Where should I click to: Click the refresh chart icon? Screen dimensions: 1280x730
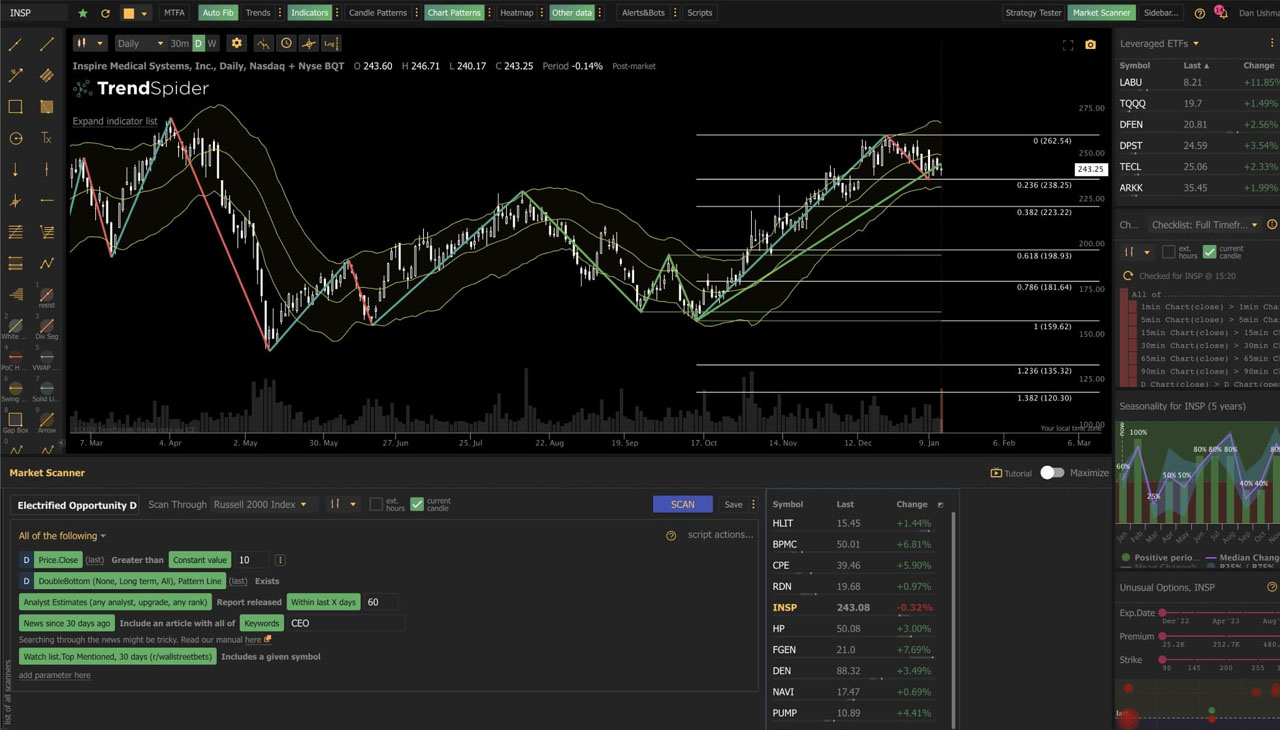(x=105, y=13)
